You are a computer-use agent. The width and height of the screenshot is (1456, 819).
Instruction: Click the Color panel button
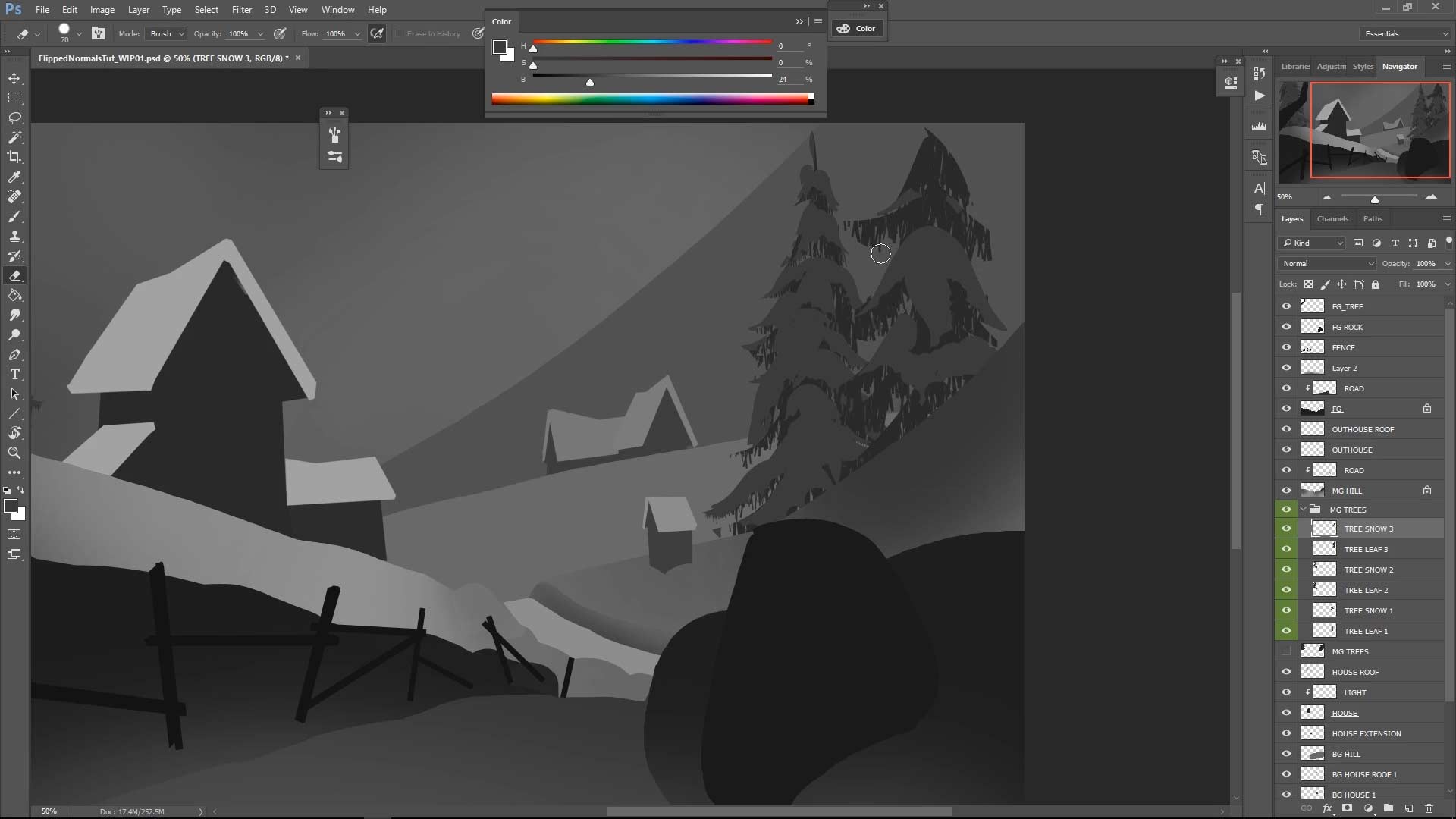click(x=856, y=28)
